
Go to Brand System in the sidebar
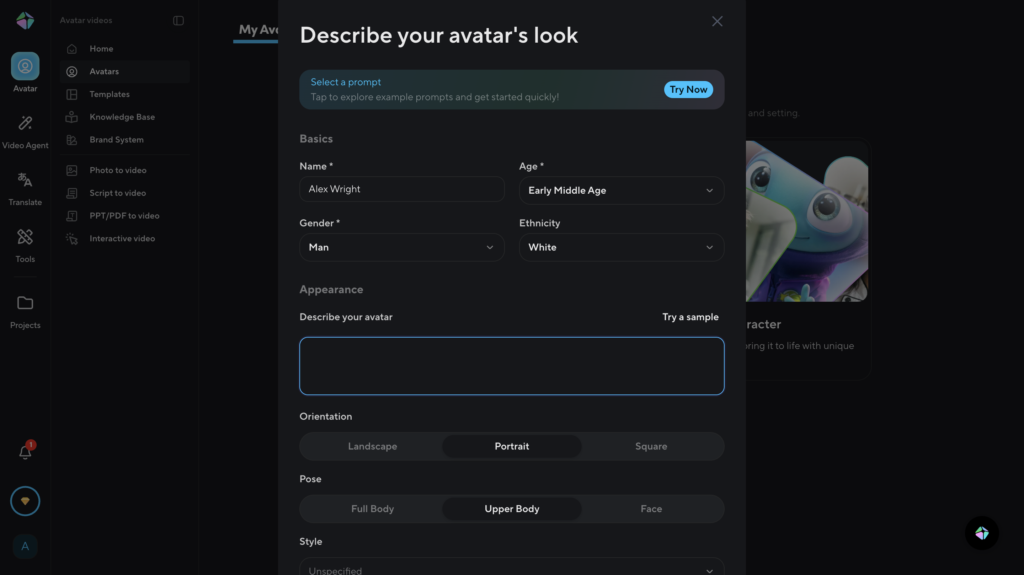(x=125, y=140)
